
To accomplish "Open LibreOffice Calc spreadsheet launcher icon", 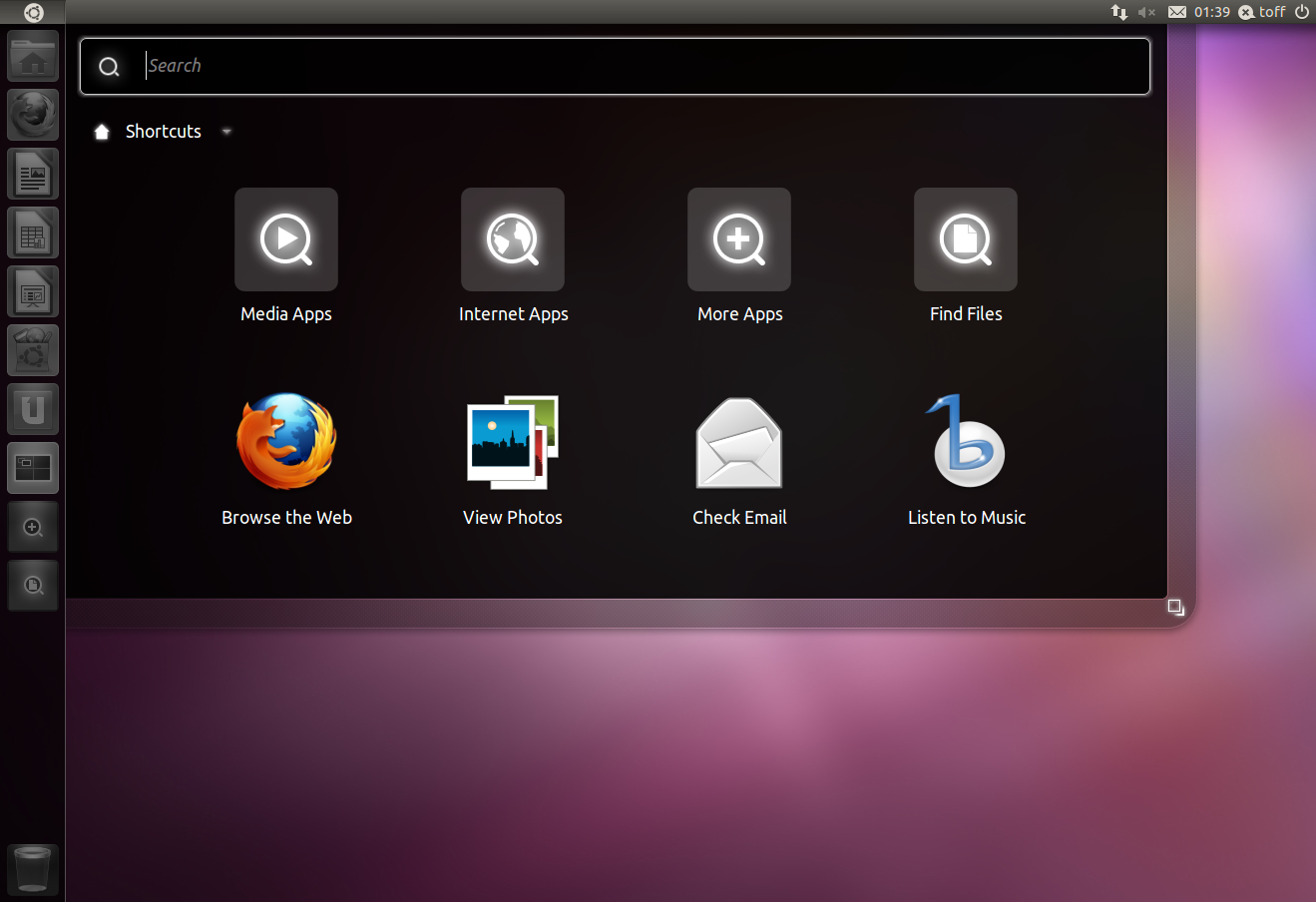I will click(33, 233).
